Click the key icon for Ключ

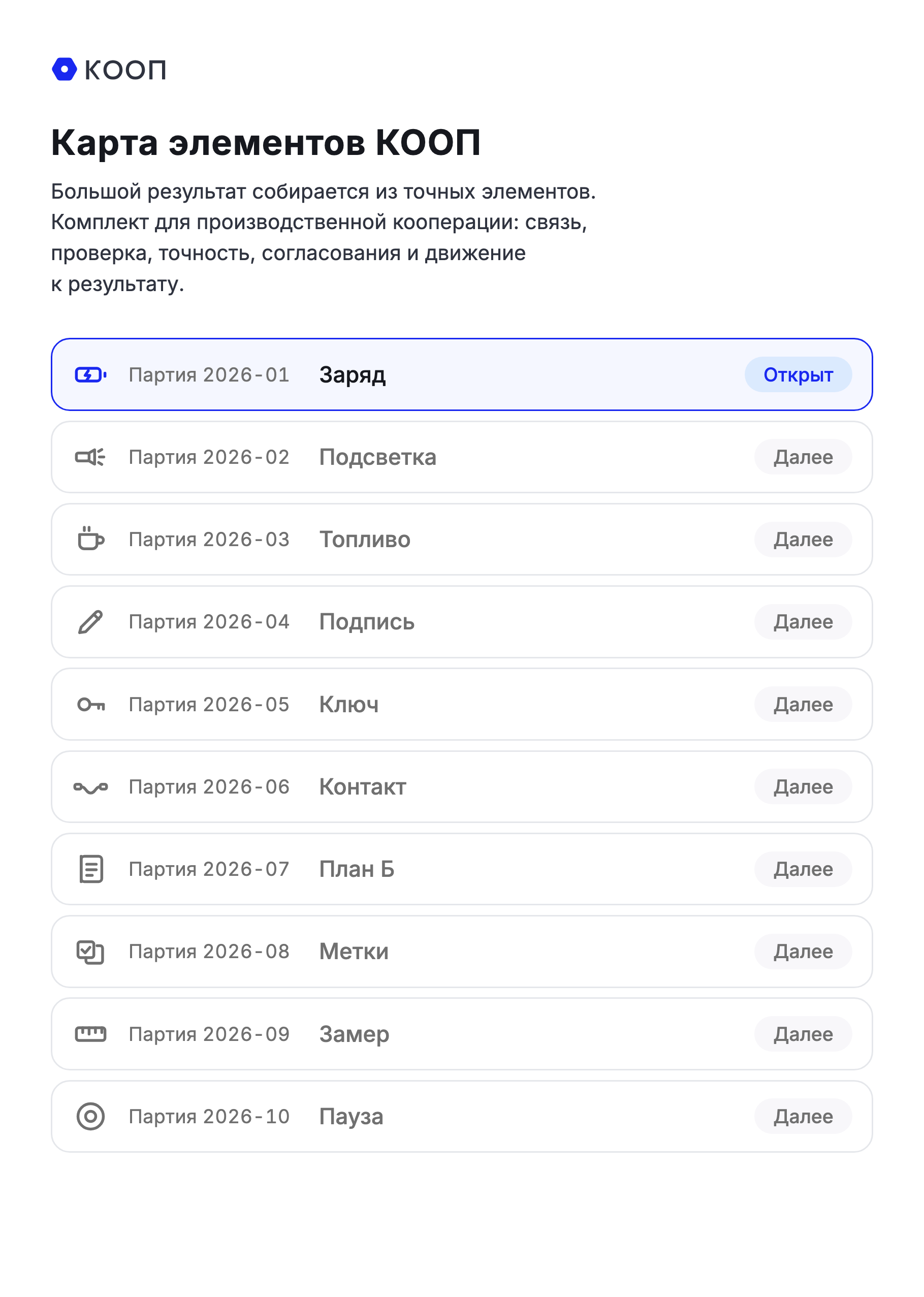90,704
